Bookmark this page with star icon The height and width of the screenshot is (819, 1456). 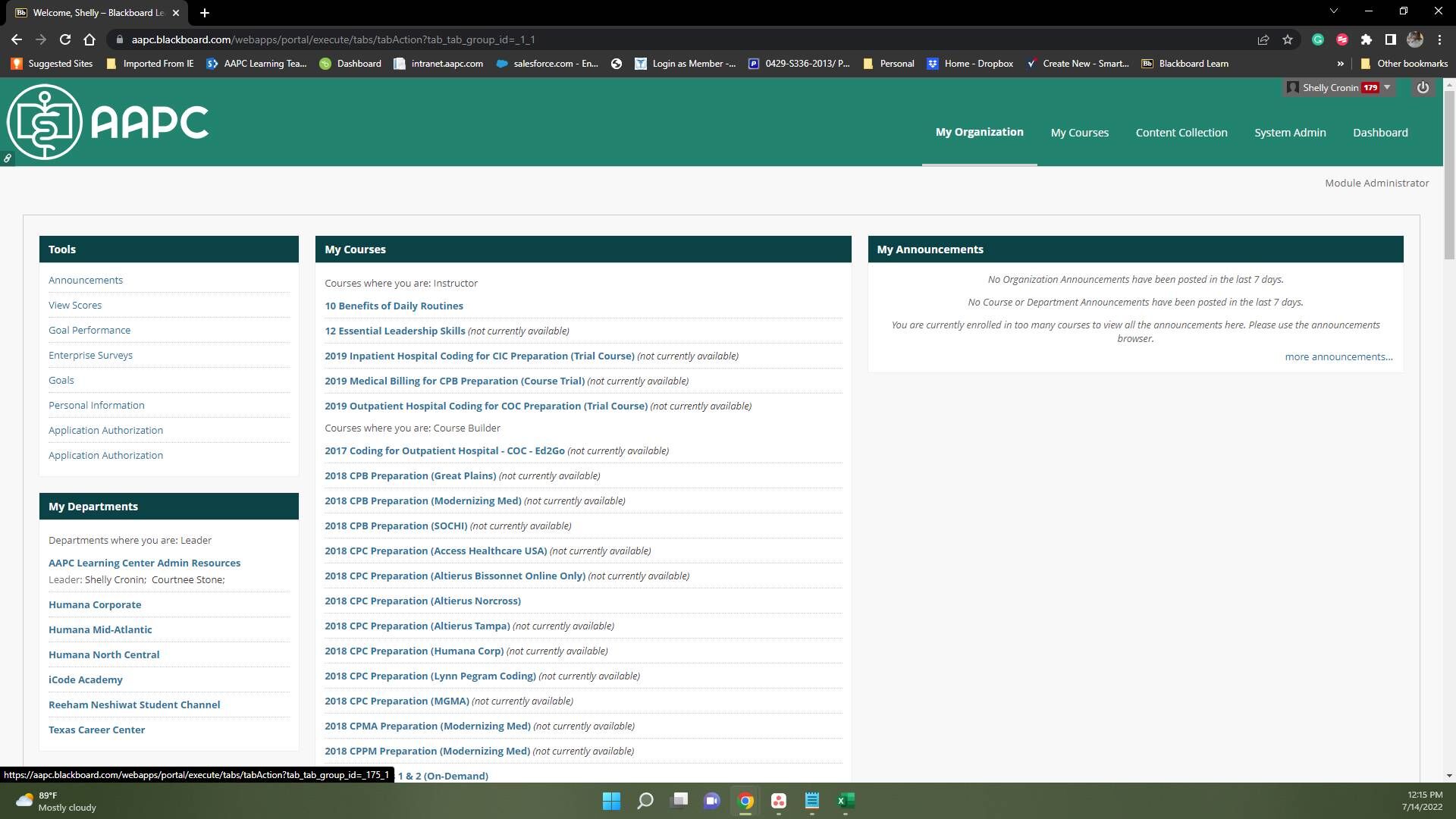pyautogui.click(x=1288, y=39)
